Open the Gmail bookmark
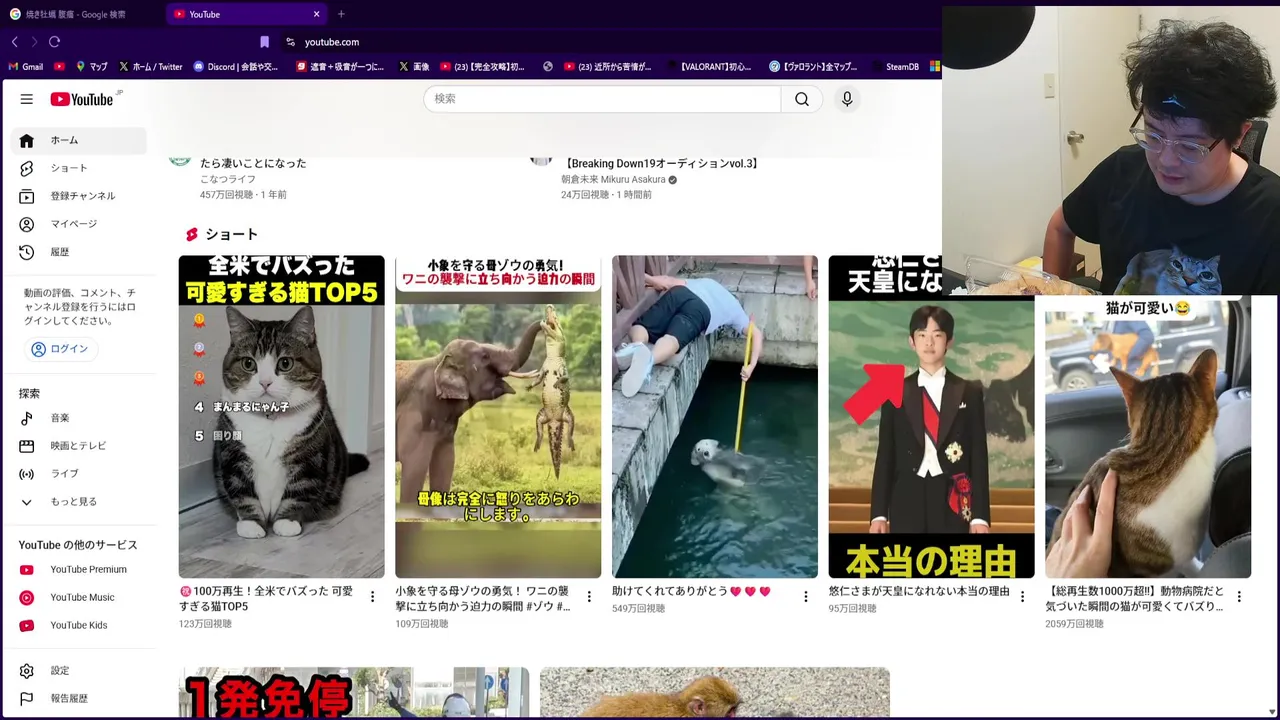The width and height of the screenshot is (1280, 720). pyautogui.click(x=26, y=67)
